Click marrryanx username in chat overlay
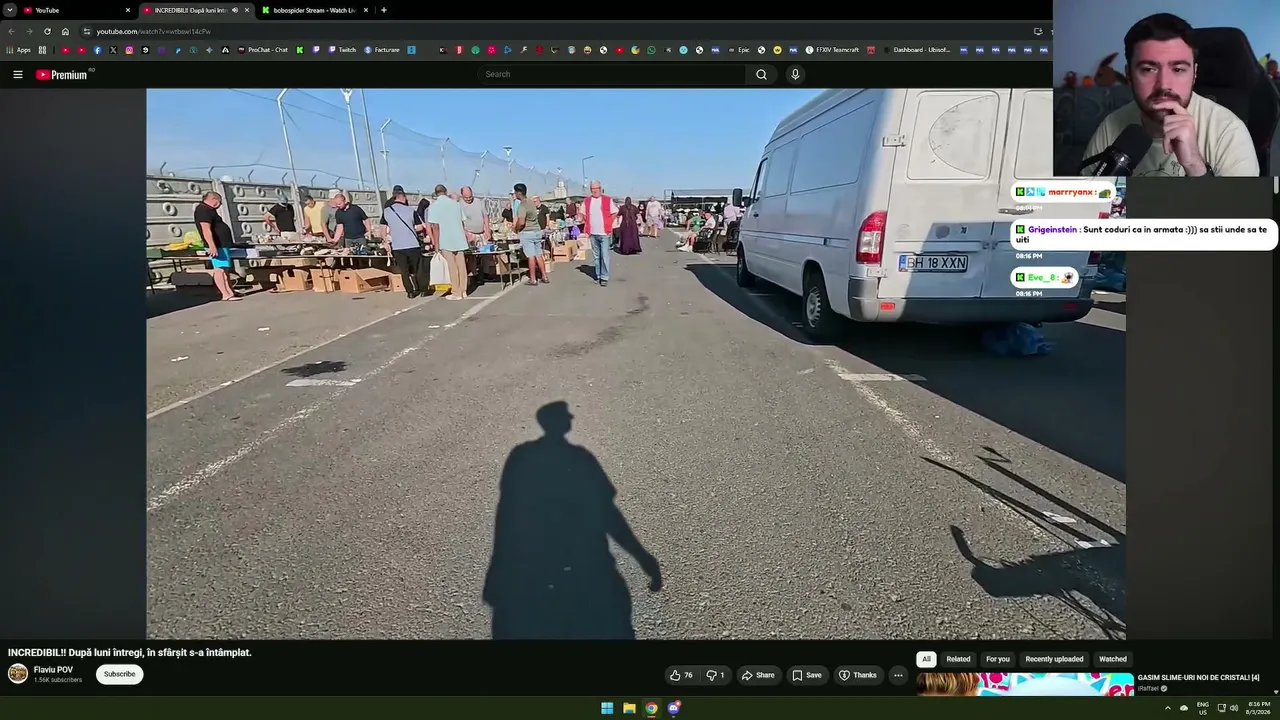Screen dimensions: 1280x720 (x=1070, y=192)
